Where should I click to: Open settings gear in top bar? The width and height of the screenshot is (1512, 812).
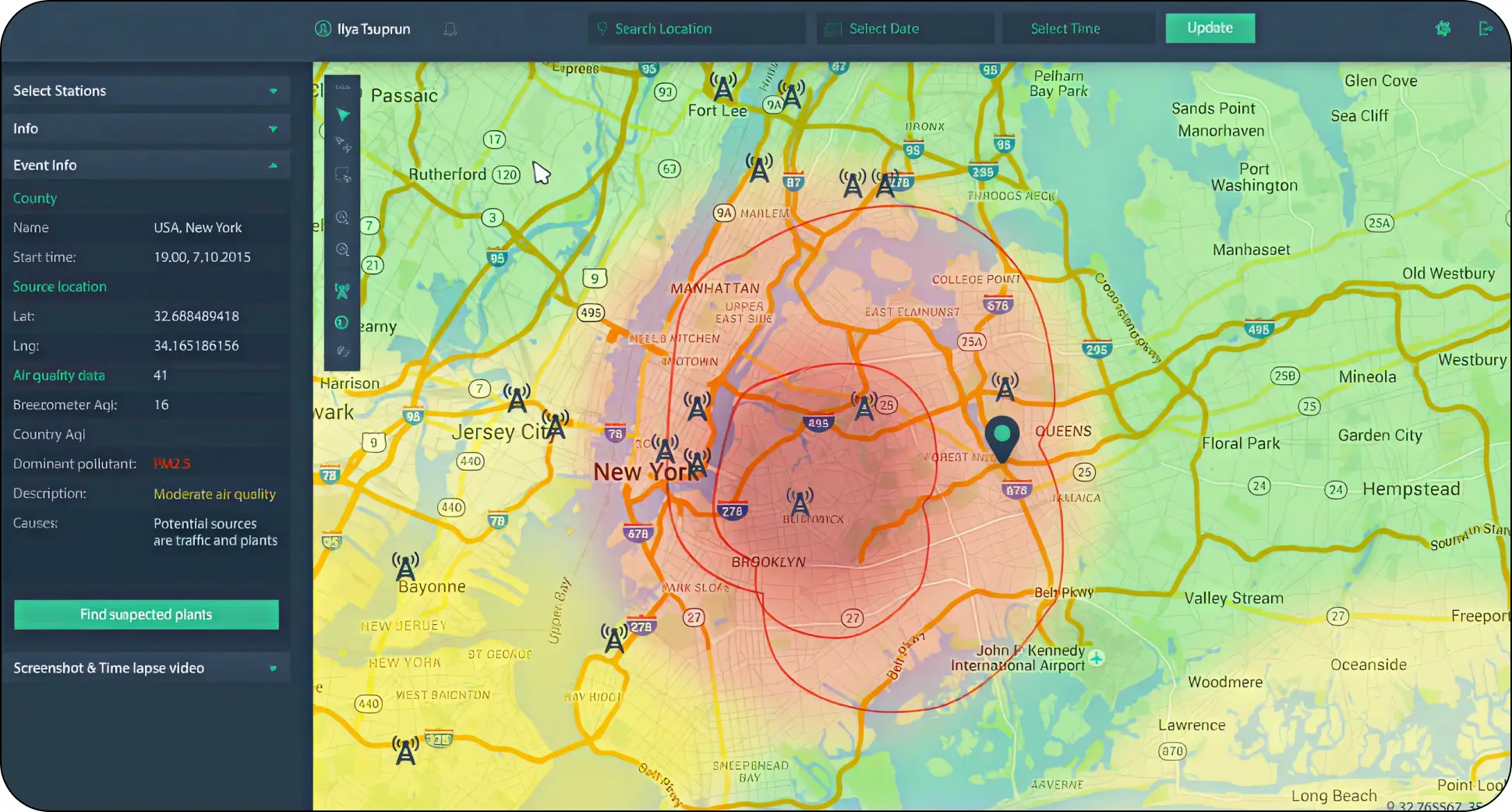click(x=1443, y=29)
